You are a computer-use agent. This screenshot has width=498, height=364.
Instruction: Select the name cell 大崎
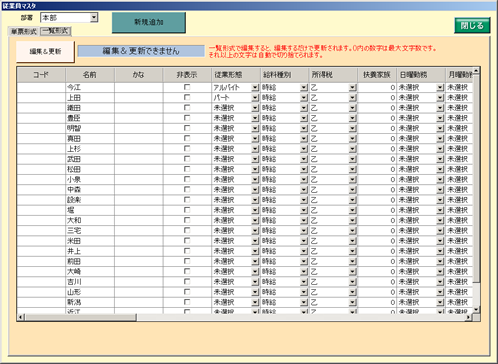tap(90, 272)
